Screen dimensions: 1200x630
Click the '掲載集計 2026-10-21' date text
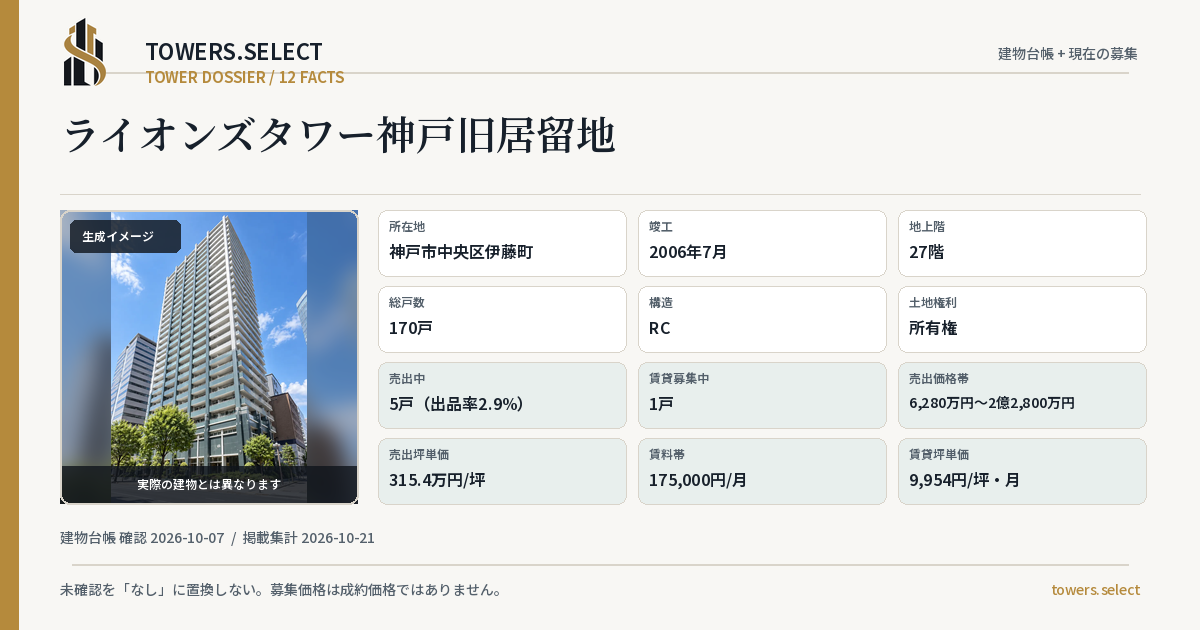(309, 538)
